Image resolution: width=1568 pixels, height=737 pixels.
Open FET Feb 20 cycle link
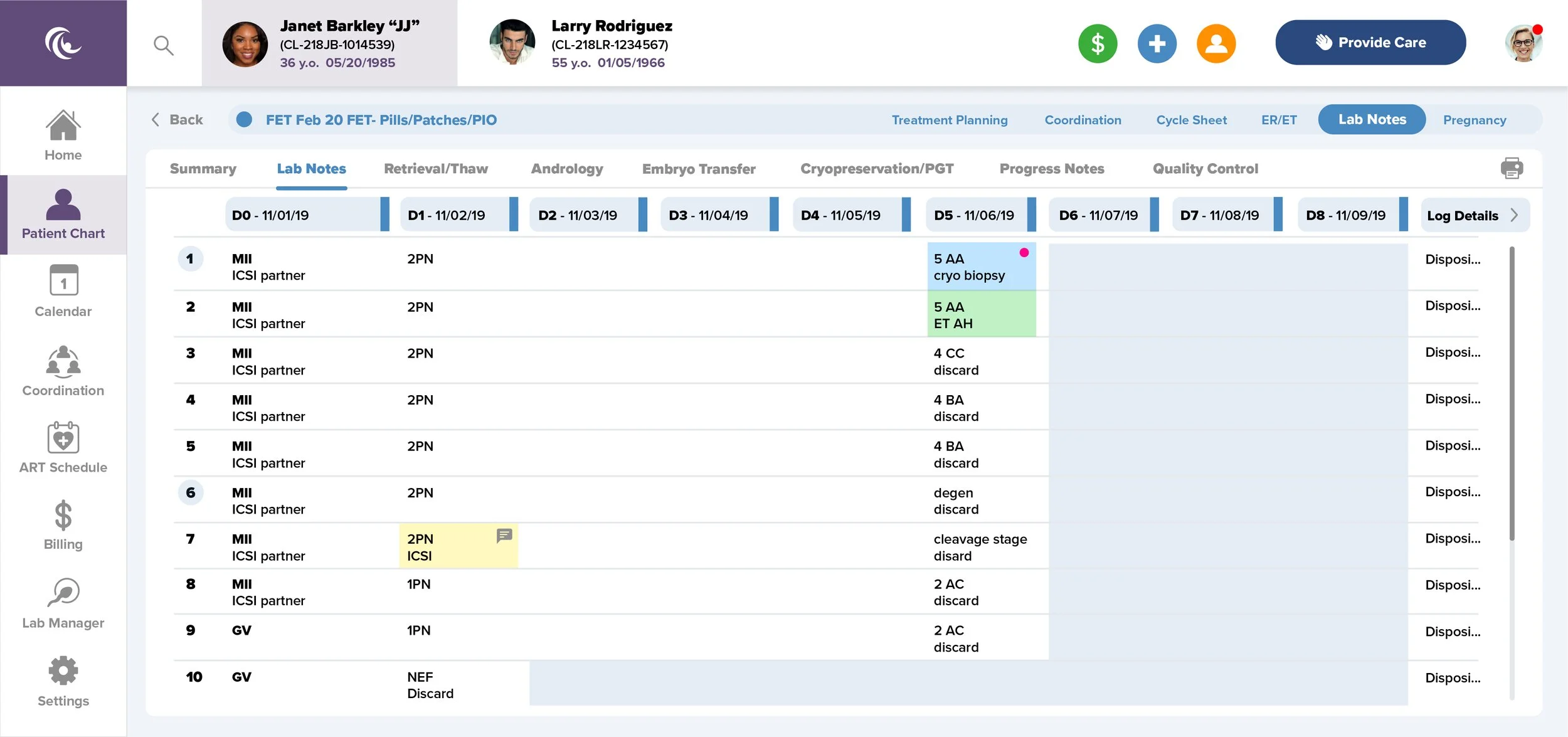381,120
